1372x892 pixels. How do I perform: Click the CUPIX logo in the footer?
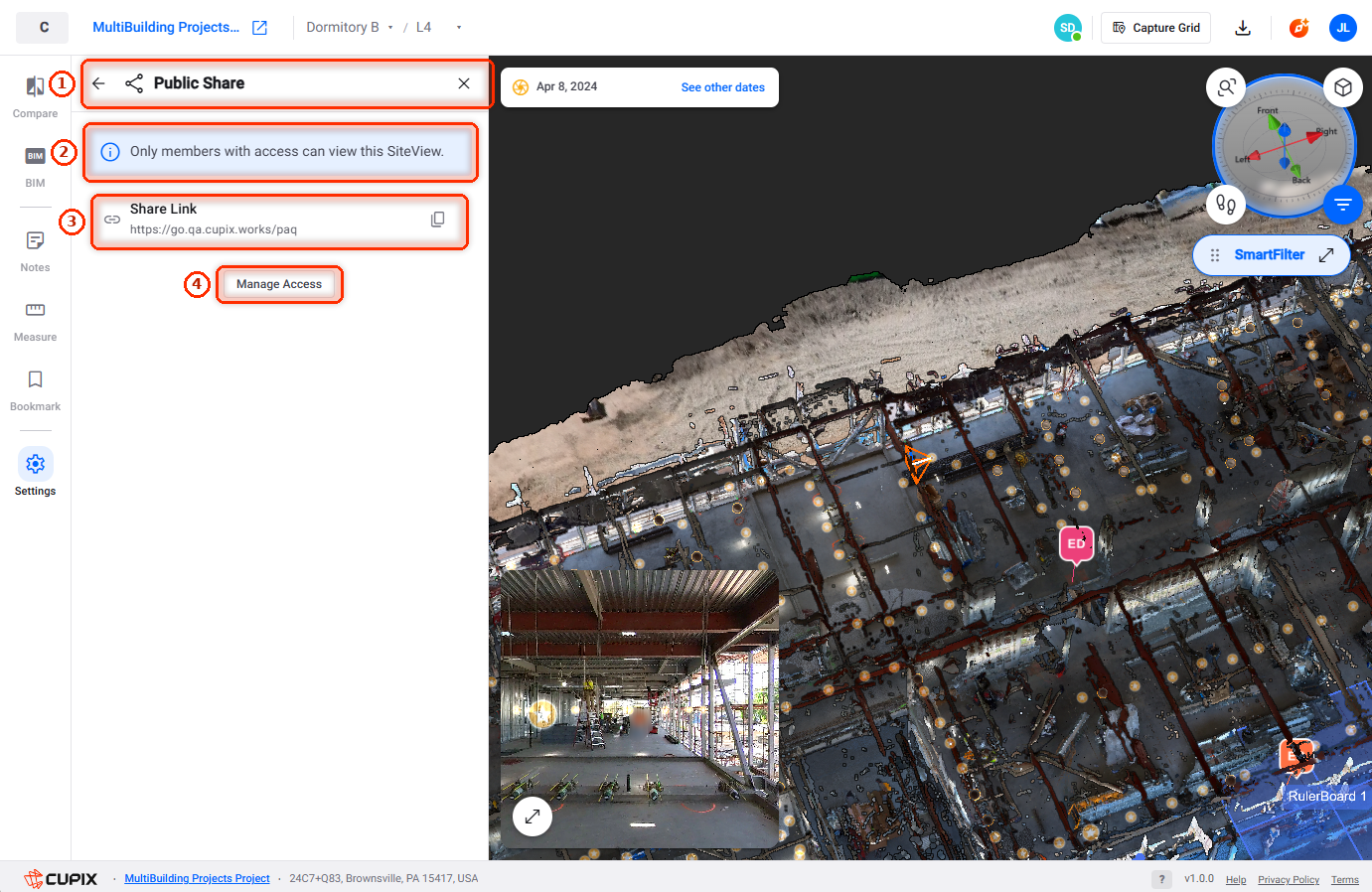[62, 879]
